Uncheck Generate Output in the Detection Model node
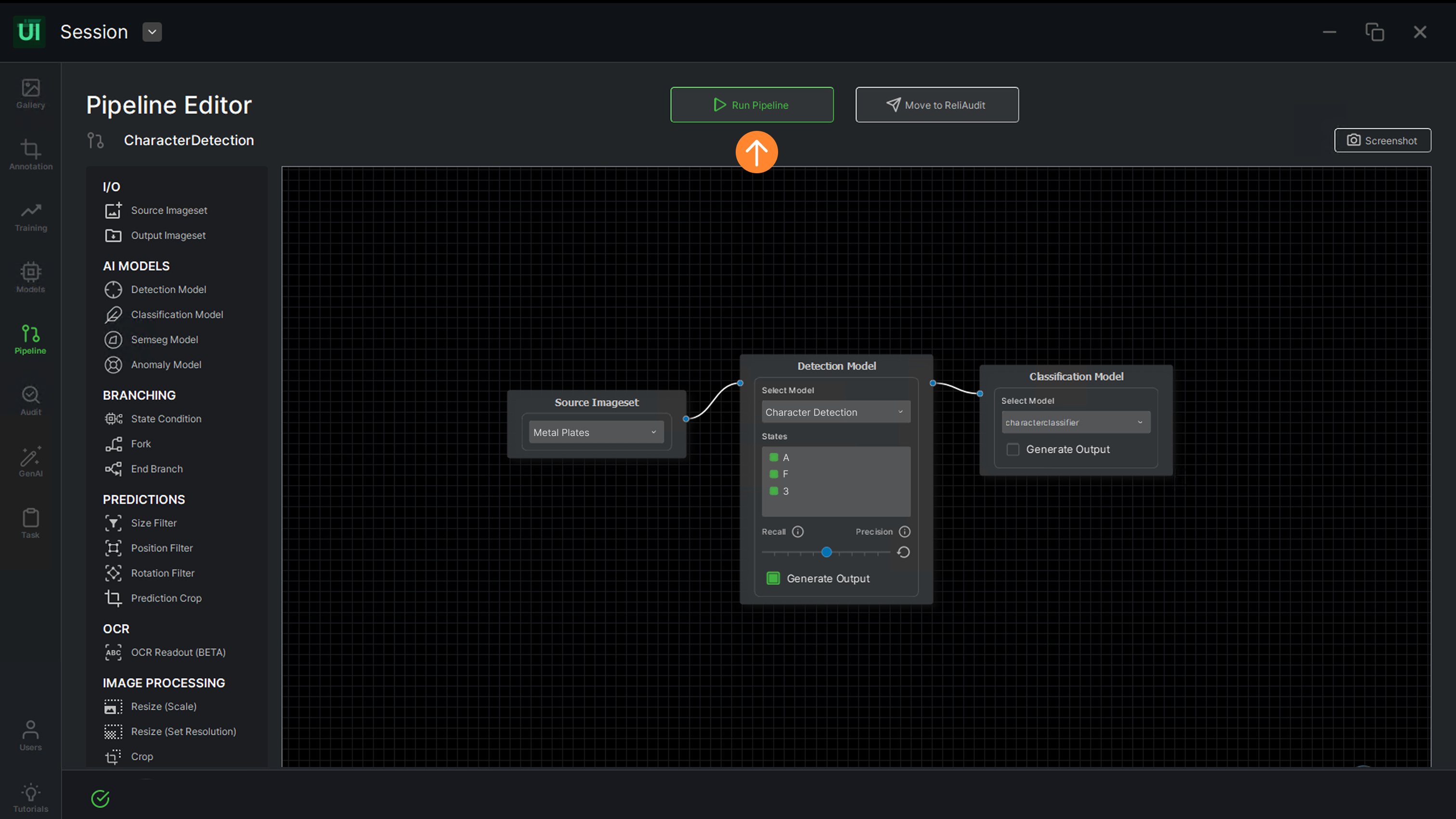The height and width of the screenshot is (819, 1456). pyautogui.click(x=773, y=578)
